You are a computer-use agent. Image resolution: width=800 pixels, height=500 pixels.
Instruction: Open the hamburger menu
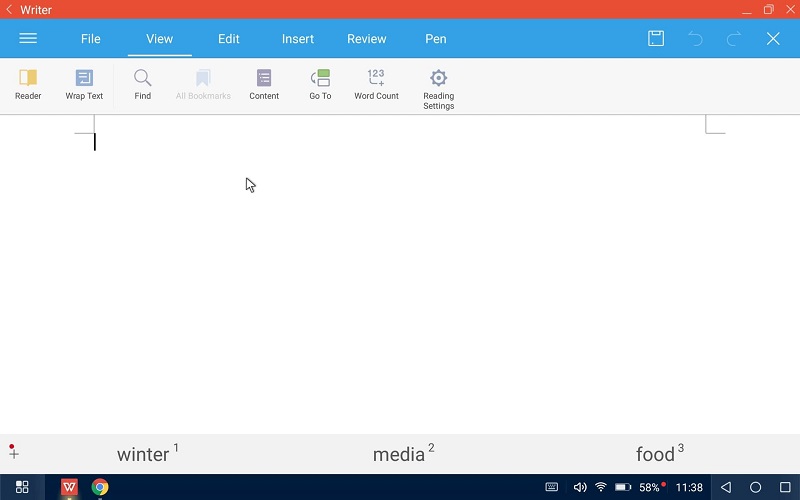click(28, 38)
